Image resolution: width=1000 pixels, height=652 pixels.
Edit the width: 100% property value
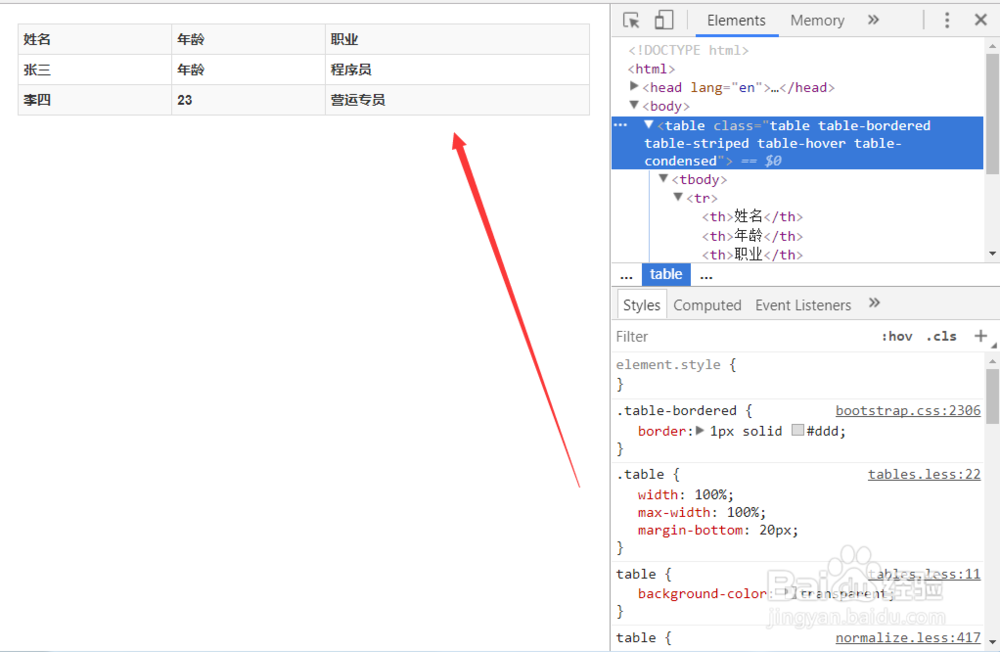coord(712,494)
